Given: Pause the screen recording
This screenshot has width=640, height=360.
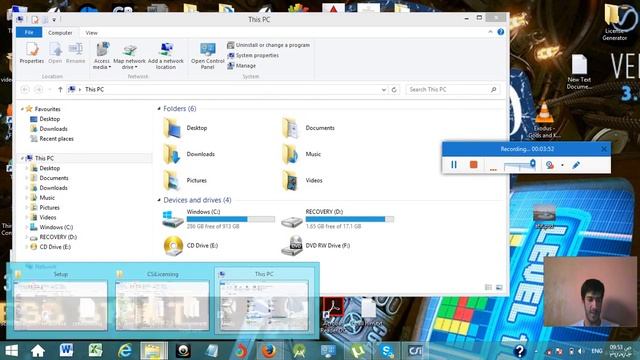Looking at the screenshot, I should (453, 165).
